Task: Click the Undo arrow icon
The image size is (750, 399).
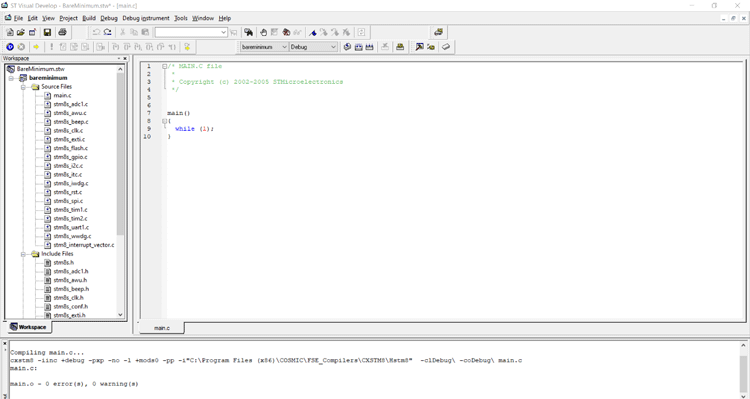Action: 96,33
